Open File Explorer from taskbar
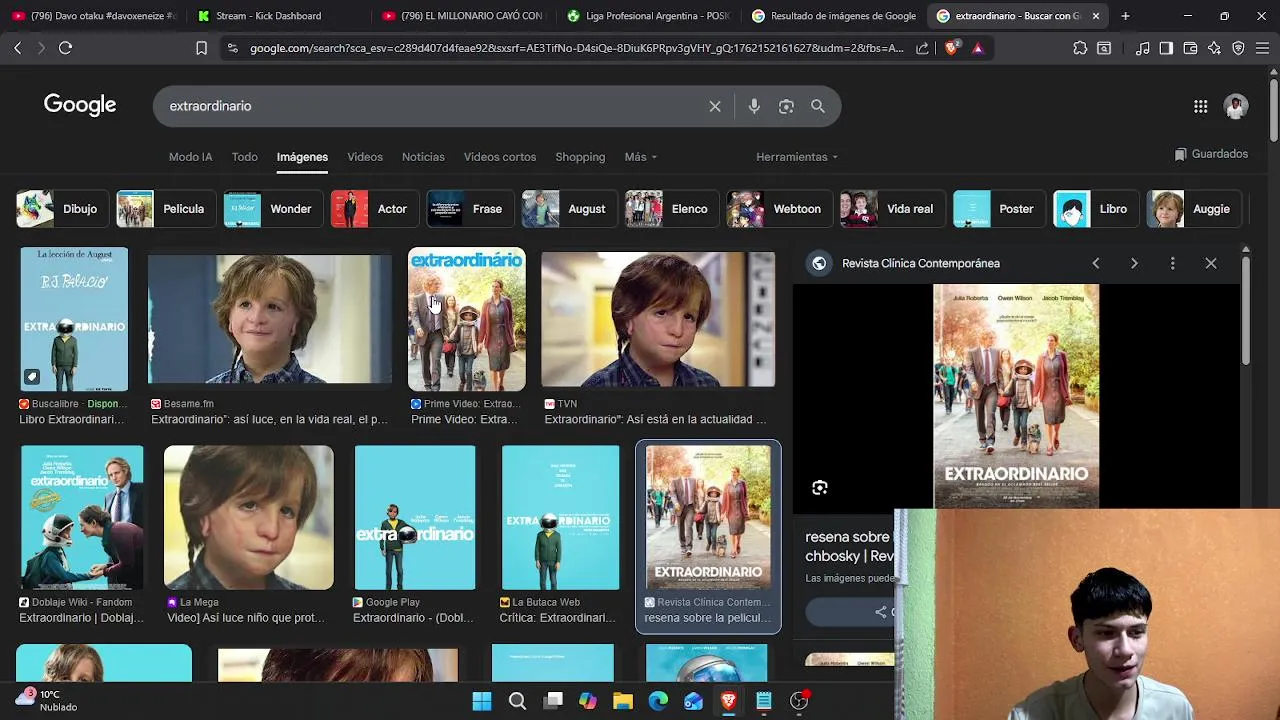Viewport: 1280px width, 720px height. pos(623,701)
